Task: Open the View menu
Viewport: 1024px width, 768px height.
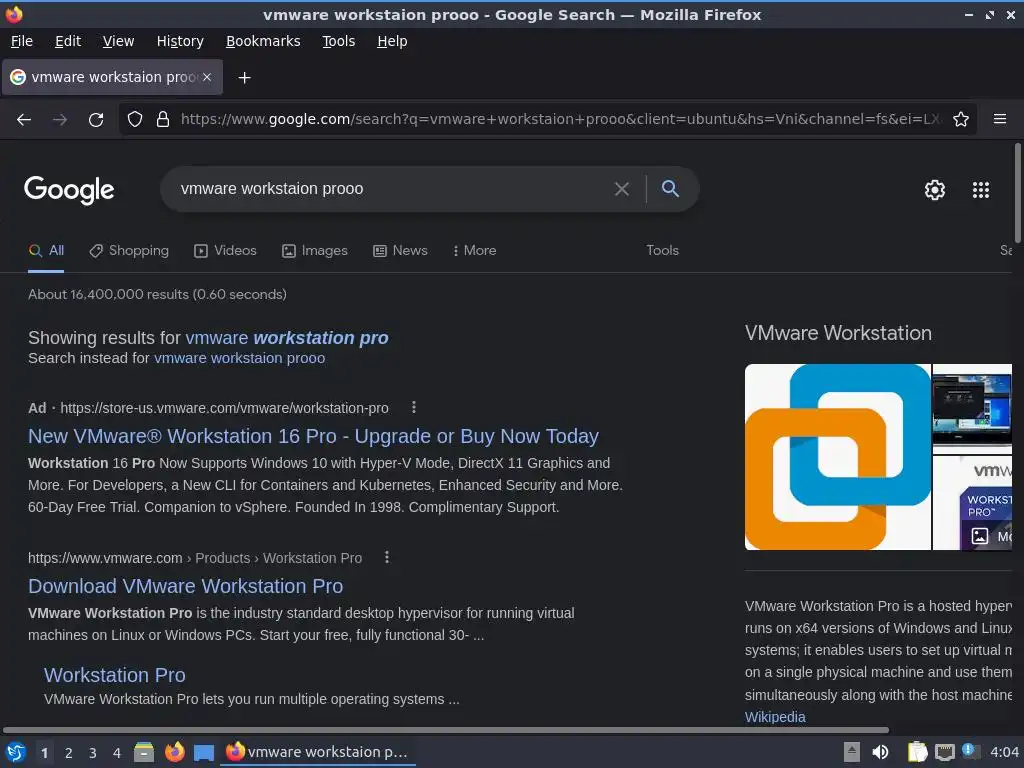Action: [x=118, y=41]
